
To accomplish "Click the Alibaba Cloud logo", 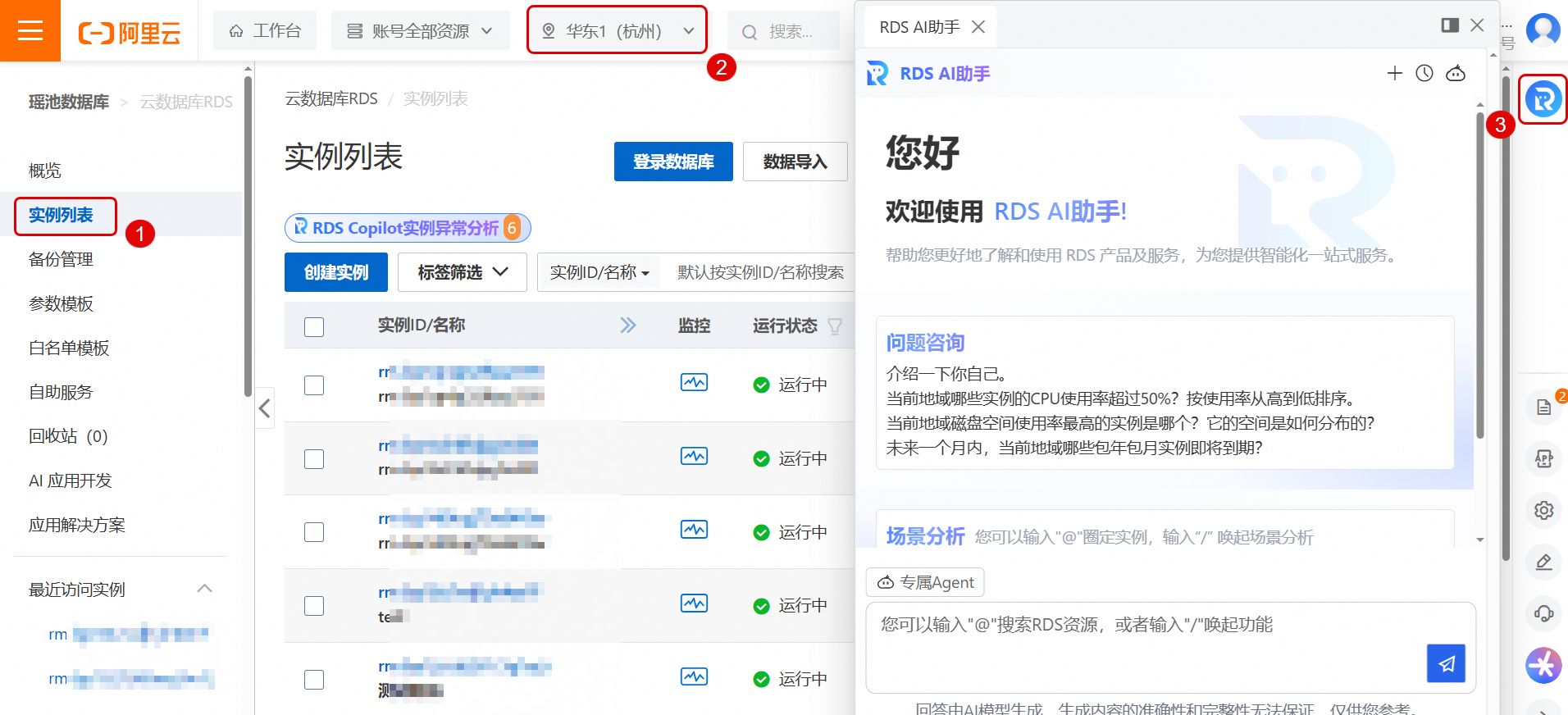I will point(130,33).
